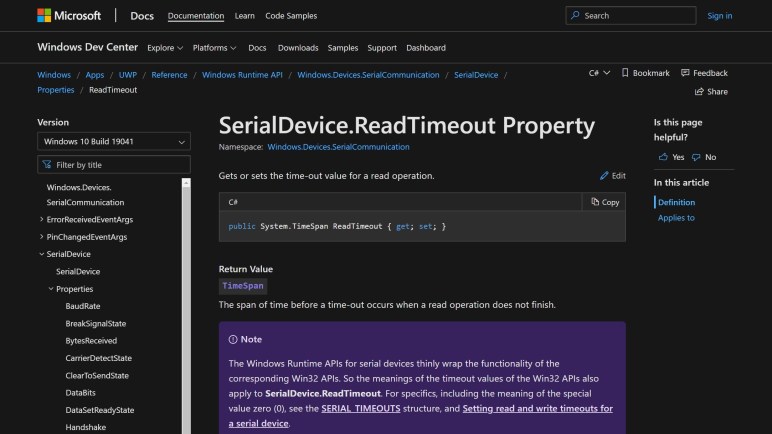Copy the C# code snippet
This screenshot has height=434, width=772.
604,202
